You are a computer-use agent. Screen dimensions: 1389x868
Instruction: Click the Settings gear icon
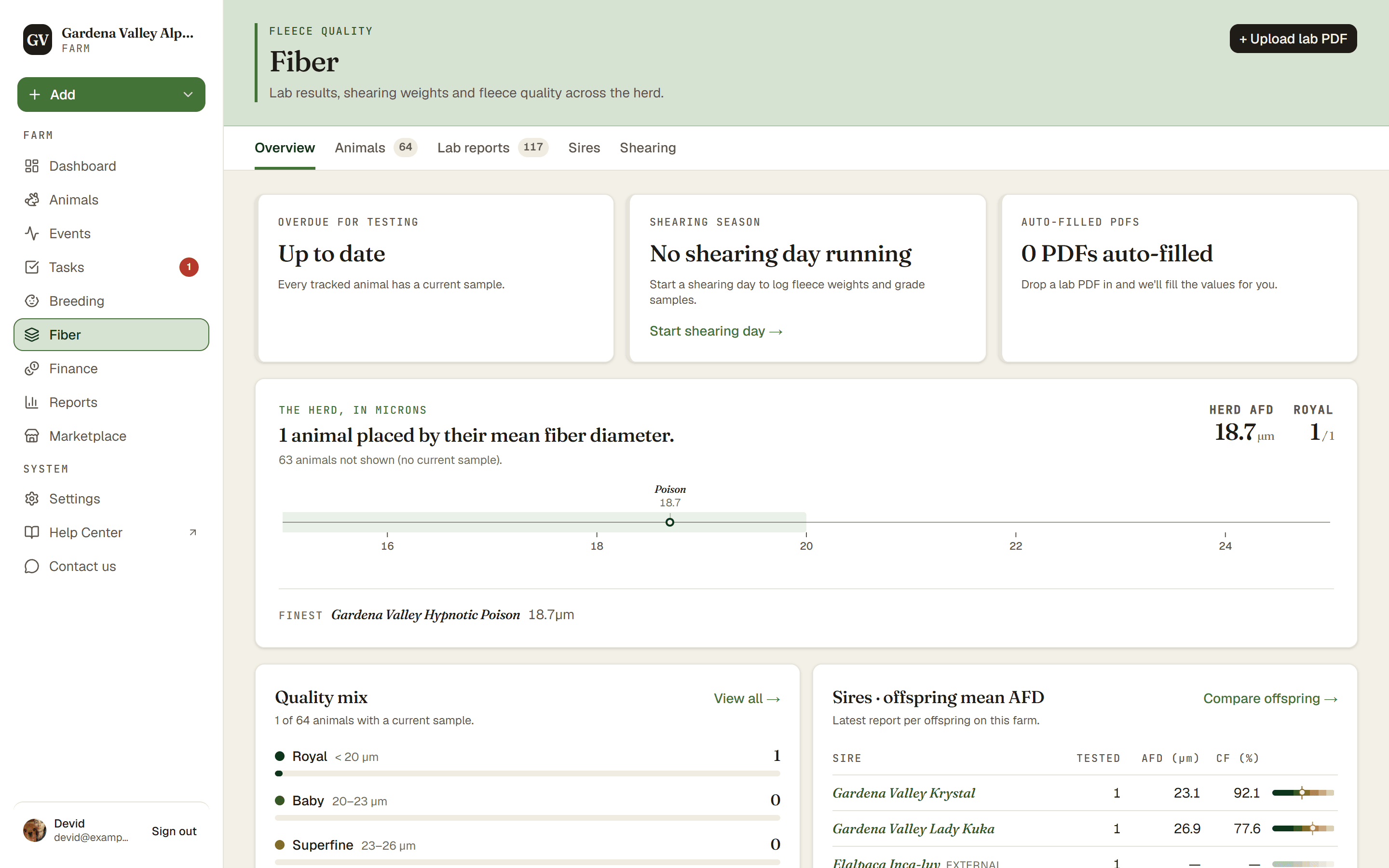coord(31,499)
